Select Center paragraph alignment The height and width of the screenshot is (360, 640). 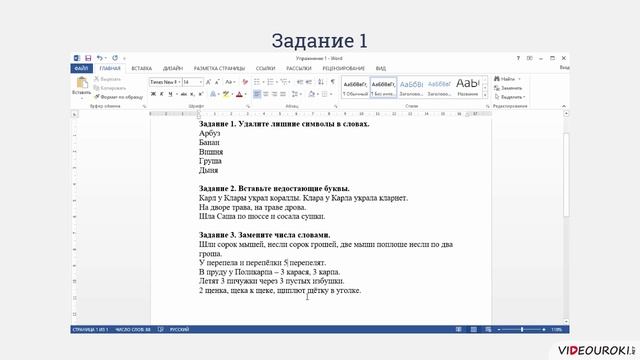click(x=266, y=94)
